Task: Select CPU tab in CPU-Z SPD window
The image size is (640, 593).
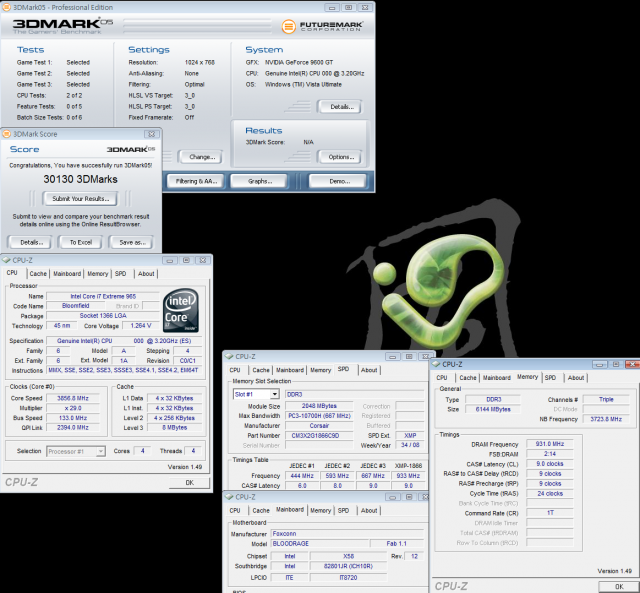Action: [x=235, y=370]
